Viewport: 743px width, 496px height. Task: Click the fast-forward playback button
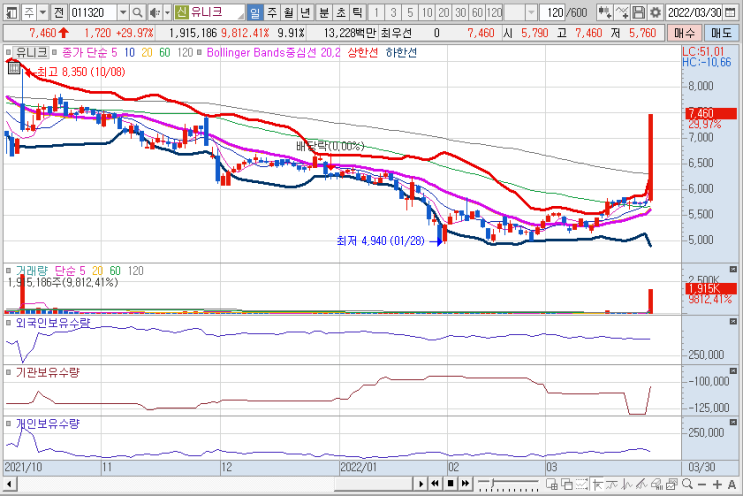(465, 484)
